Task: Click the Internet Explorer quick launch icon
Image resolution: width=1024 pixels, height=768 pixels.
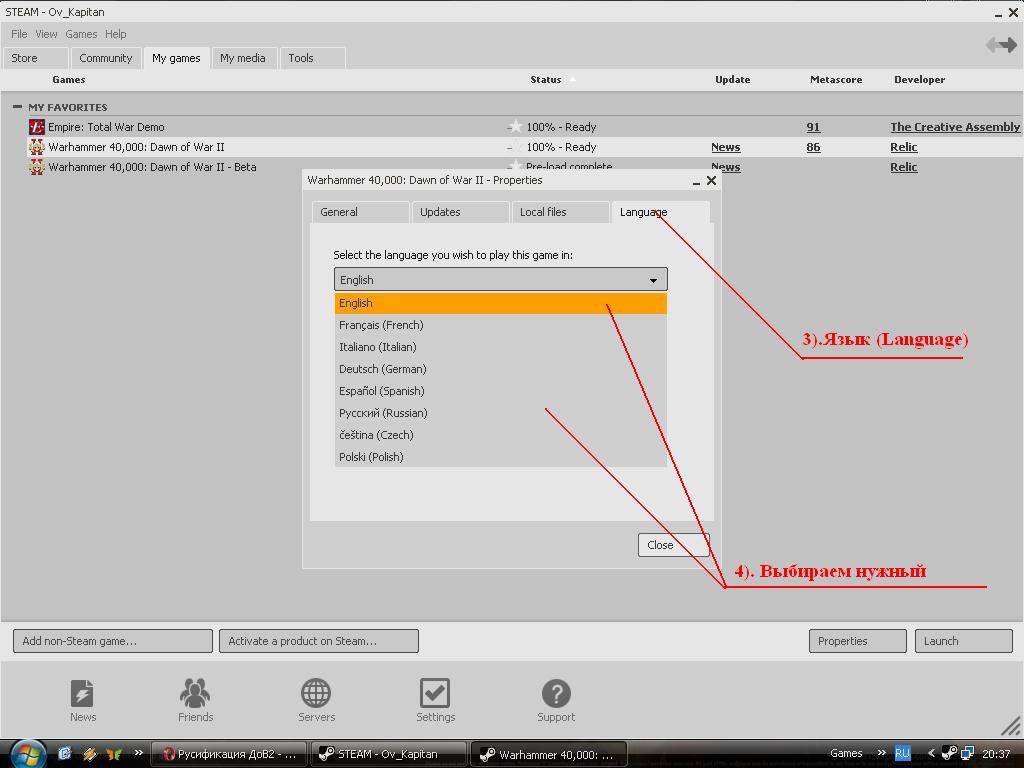Action: point(65,754)
